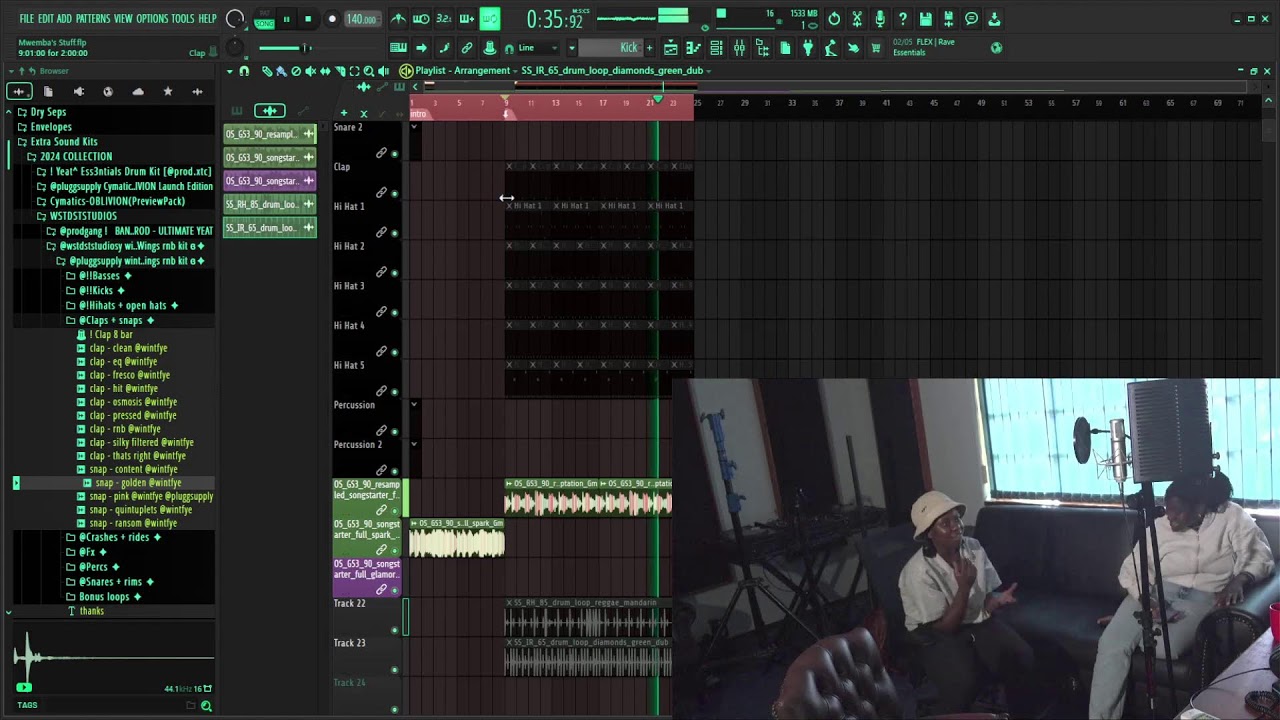Click the multilink to controllers chain icon
Viewport: 1280px width, 720px height.
[466, 48]
